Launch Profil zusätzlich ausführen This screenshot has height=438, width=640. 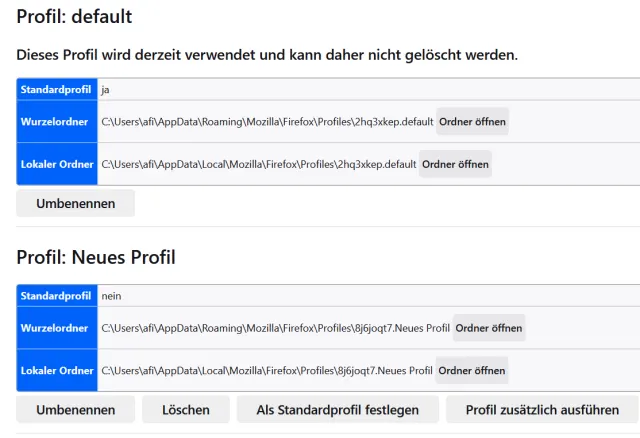pyautogui.click(x=542, y=409)
